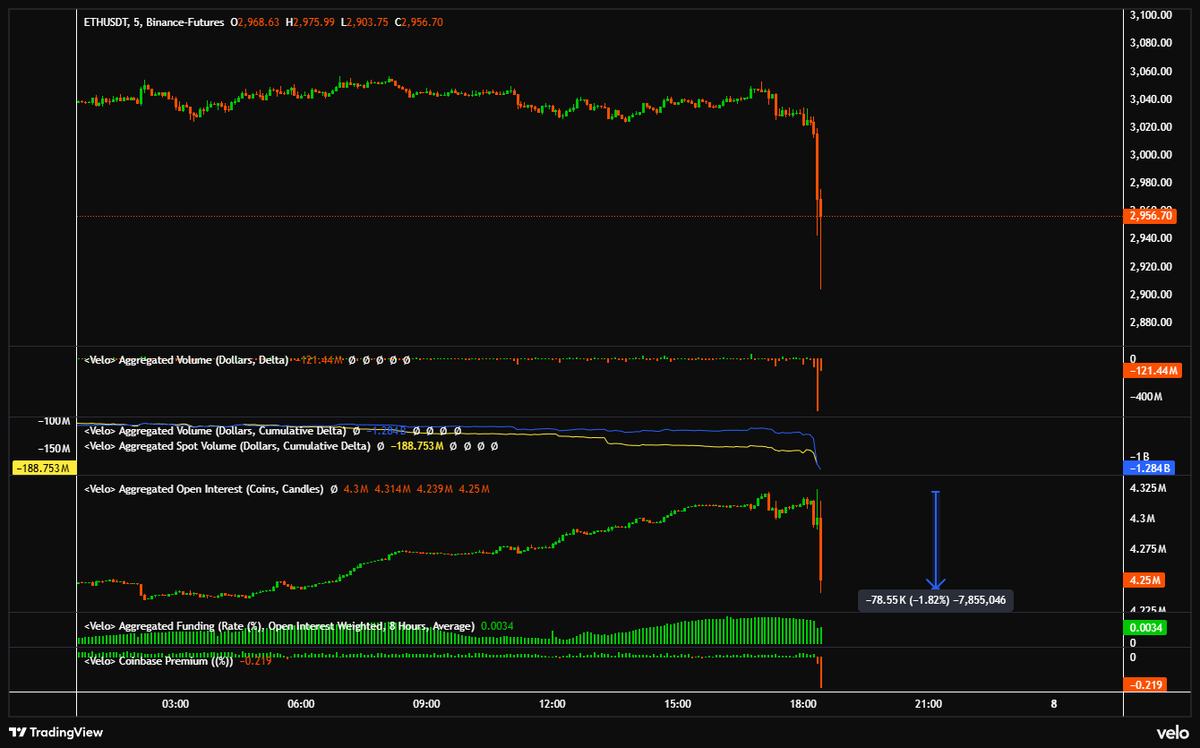Click the 4.325M open interest axis label
This screenshot has width=1200, height=748.
coord(1146,488)
